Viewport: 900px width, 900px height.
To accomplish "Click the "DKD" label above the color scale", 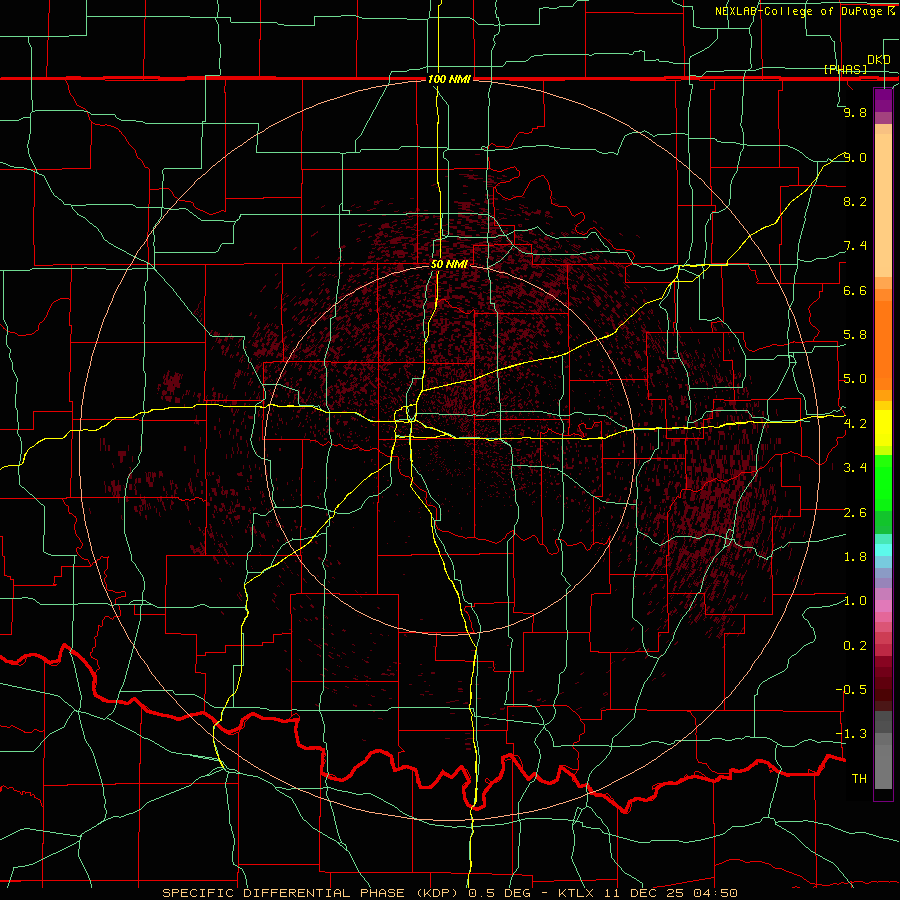I will [878, 60].
